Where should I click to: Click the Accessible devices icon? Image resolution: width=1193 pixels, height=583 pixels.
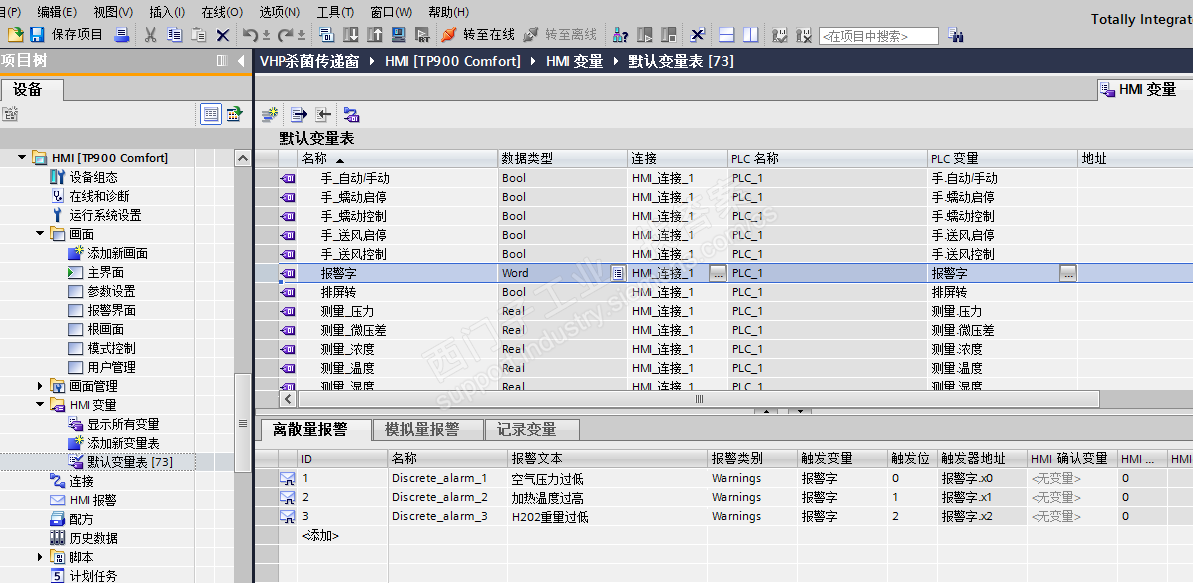pyautogui.click(x=621, y=34)
